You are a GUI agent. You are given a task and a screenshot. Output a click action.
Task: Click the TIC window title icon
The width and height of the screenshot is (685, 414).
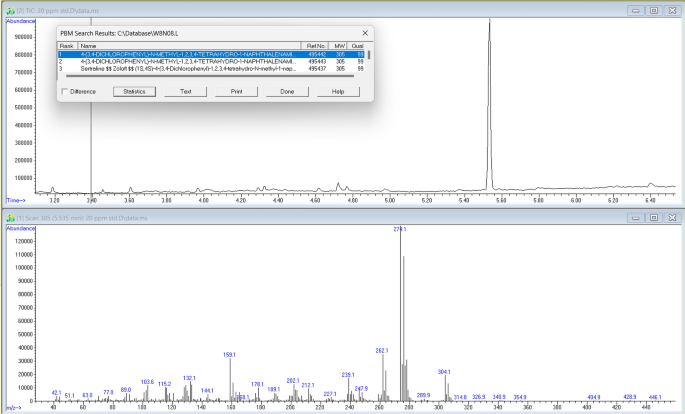point(10,10)
